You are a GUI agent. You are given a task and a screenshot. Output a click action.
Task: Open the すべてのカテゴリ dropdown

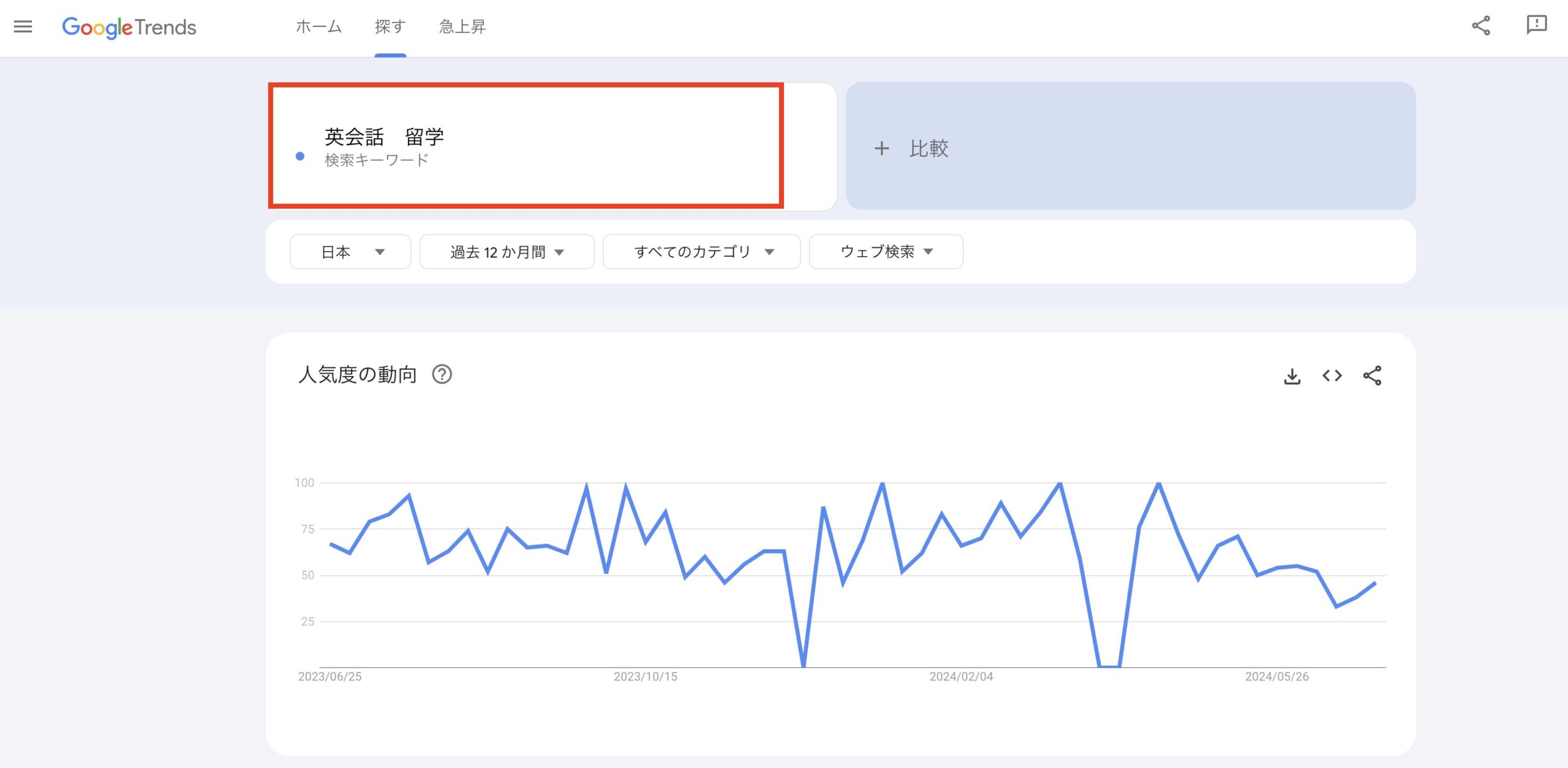701,252
